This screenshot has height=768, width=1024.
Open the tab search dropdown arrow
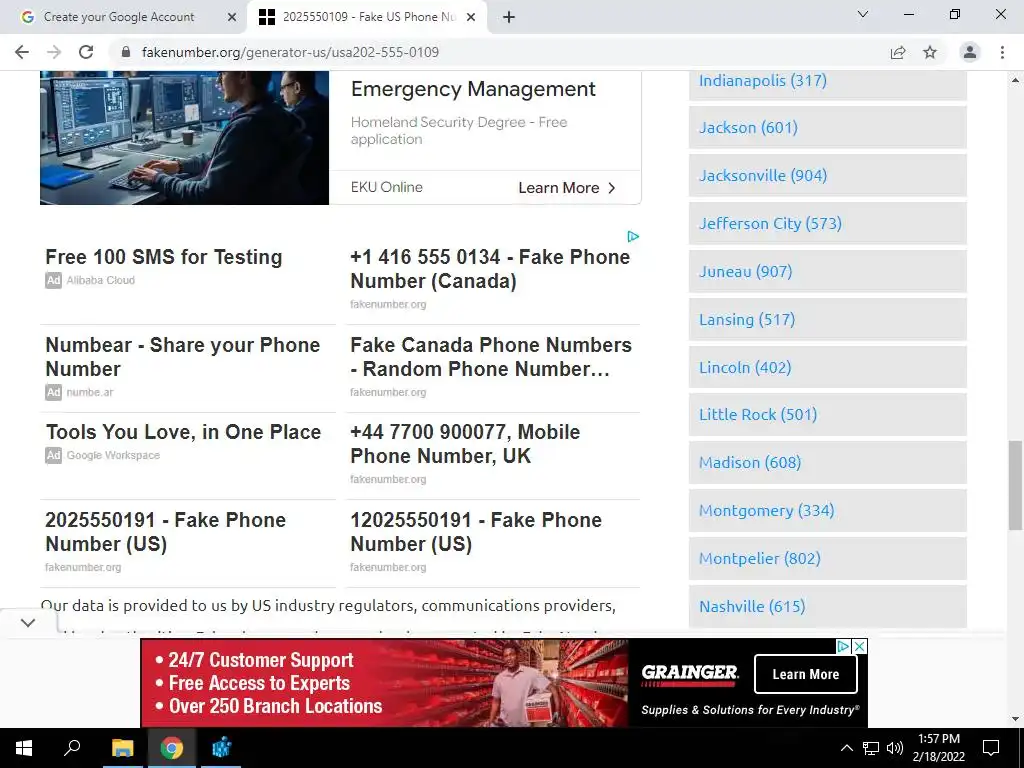pos(863,14)
